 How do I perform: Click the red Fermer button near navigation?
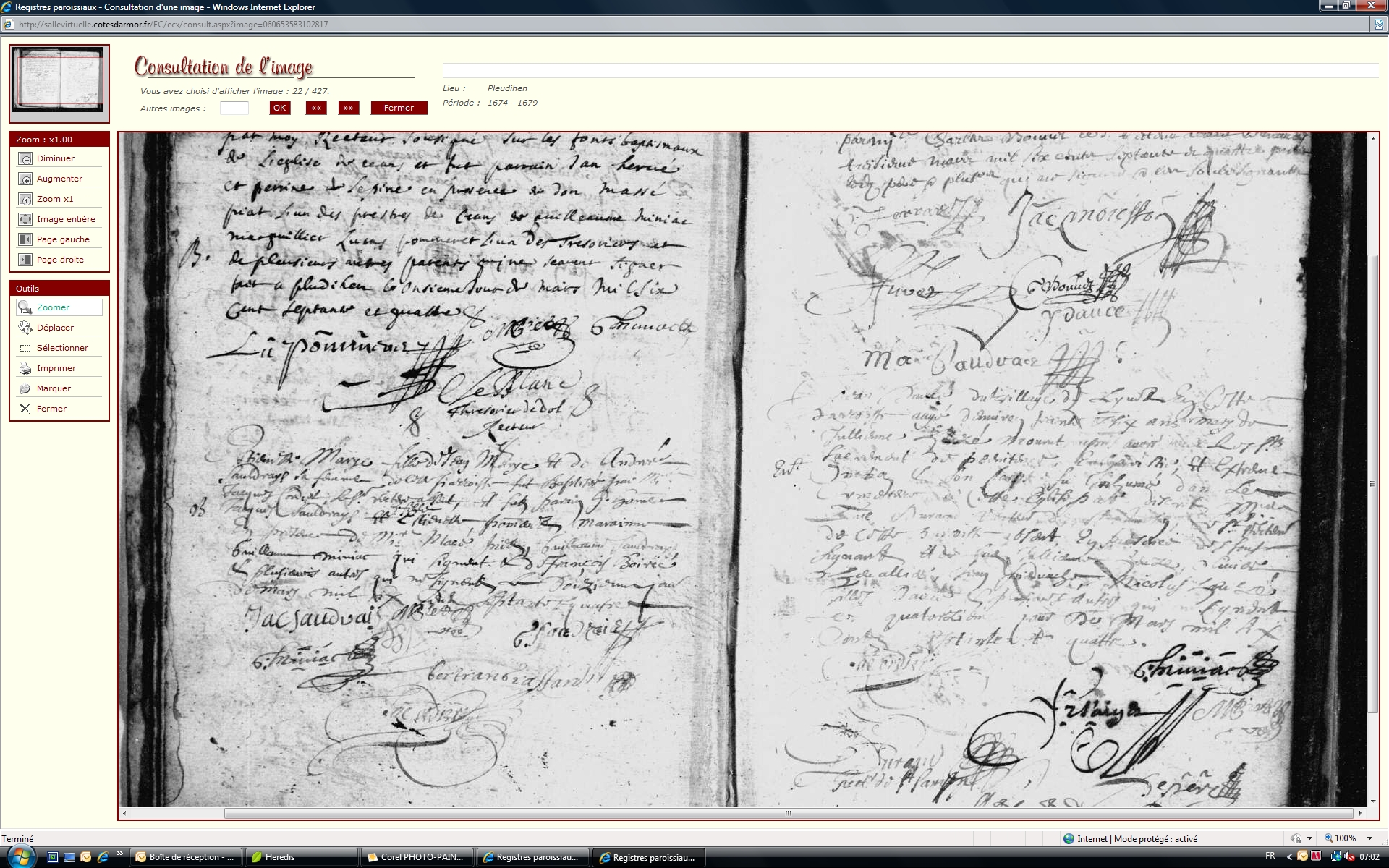[x=399, y=108]
